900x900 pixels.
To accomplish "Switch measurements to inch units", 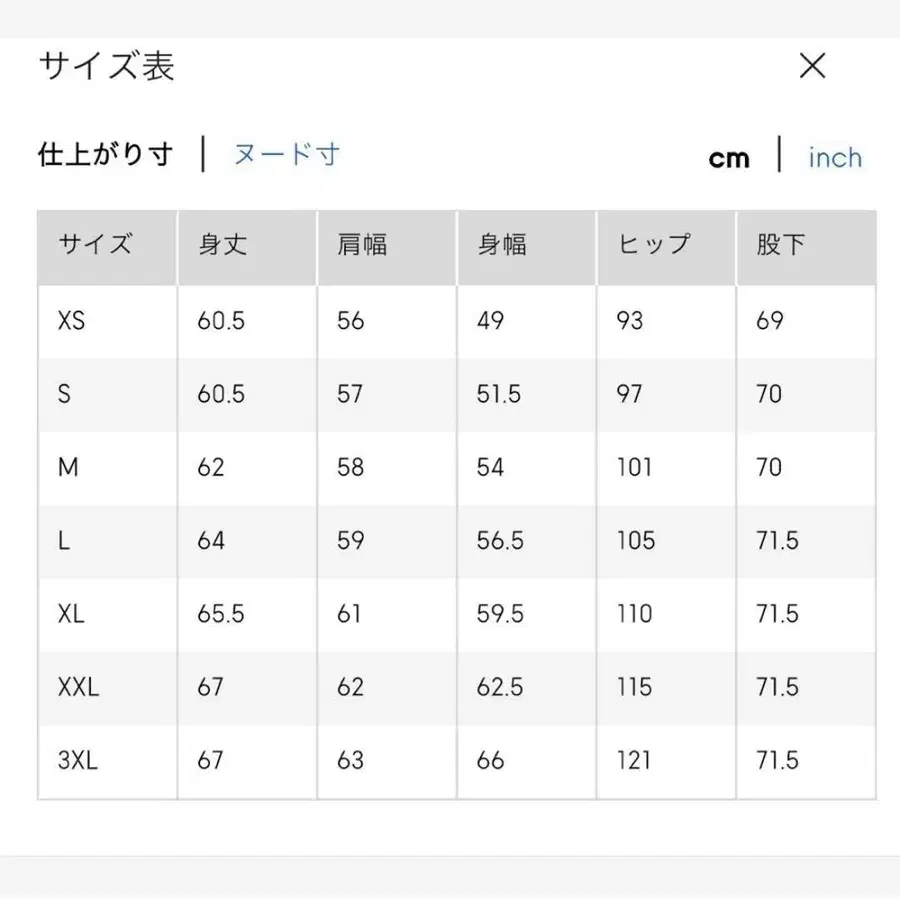I will 835,157.
